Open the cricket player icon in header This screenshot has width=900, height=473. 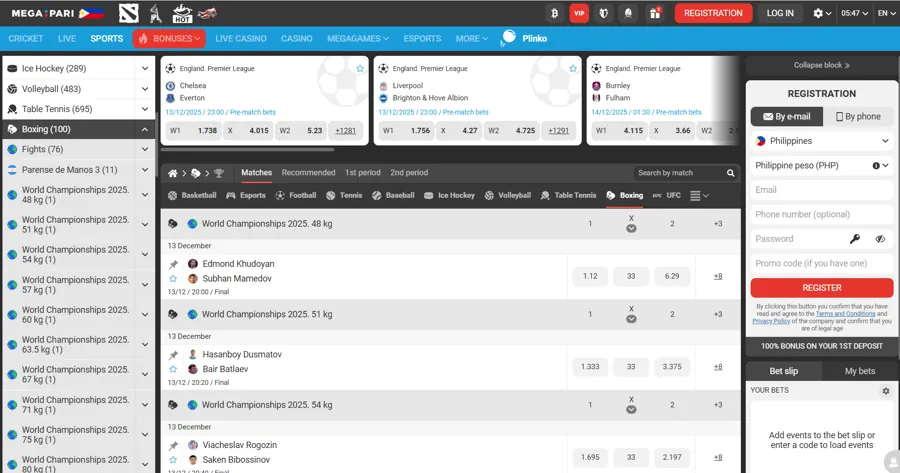click(156, 13)
